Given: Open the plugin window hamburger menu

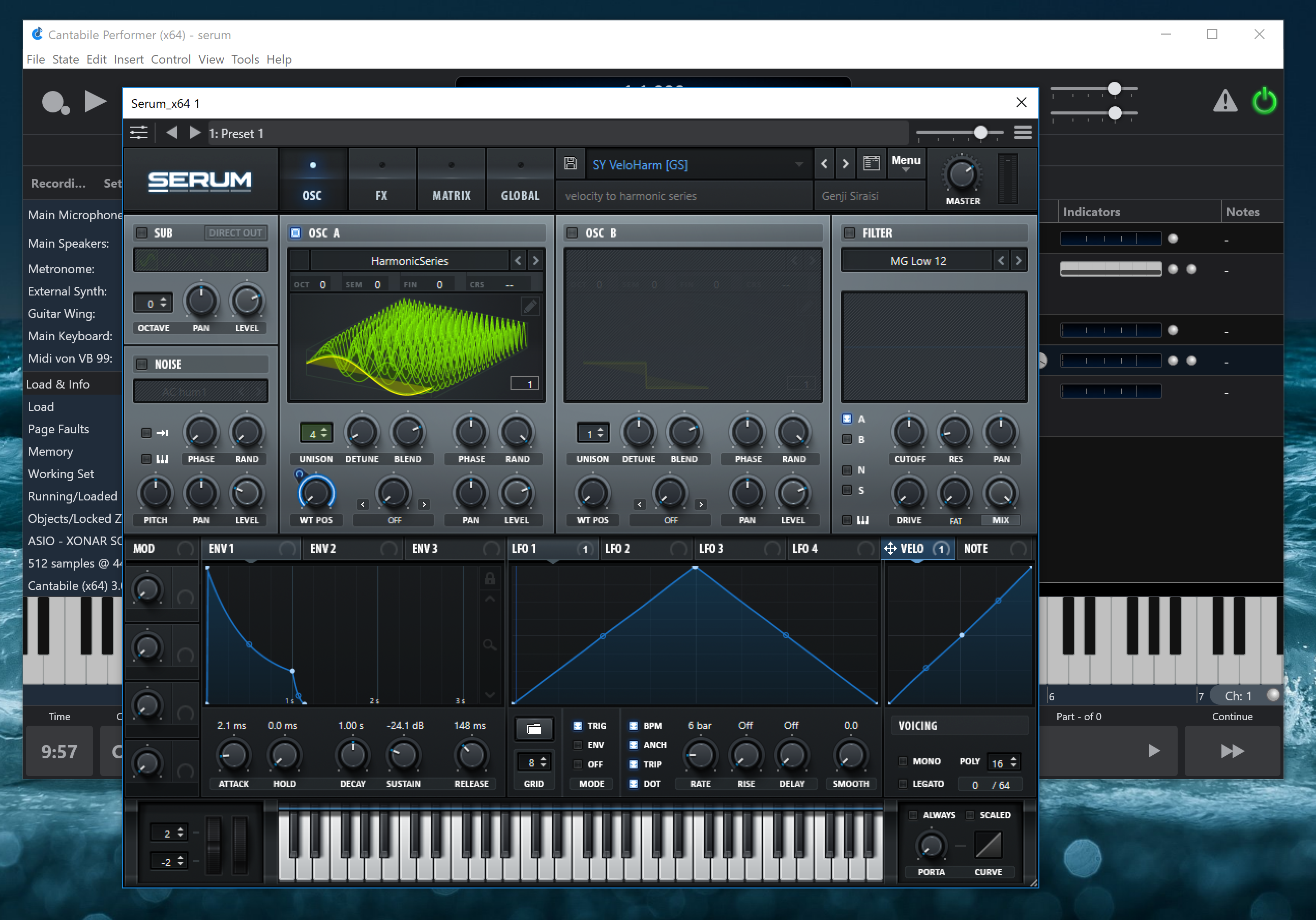Looking at the screenshot, I should (x=1023, y=133).
